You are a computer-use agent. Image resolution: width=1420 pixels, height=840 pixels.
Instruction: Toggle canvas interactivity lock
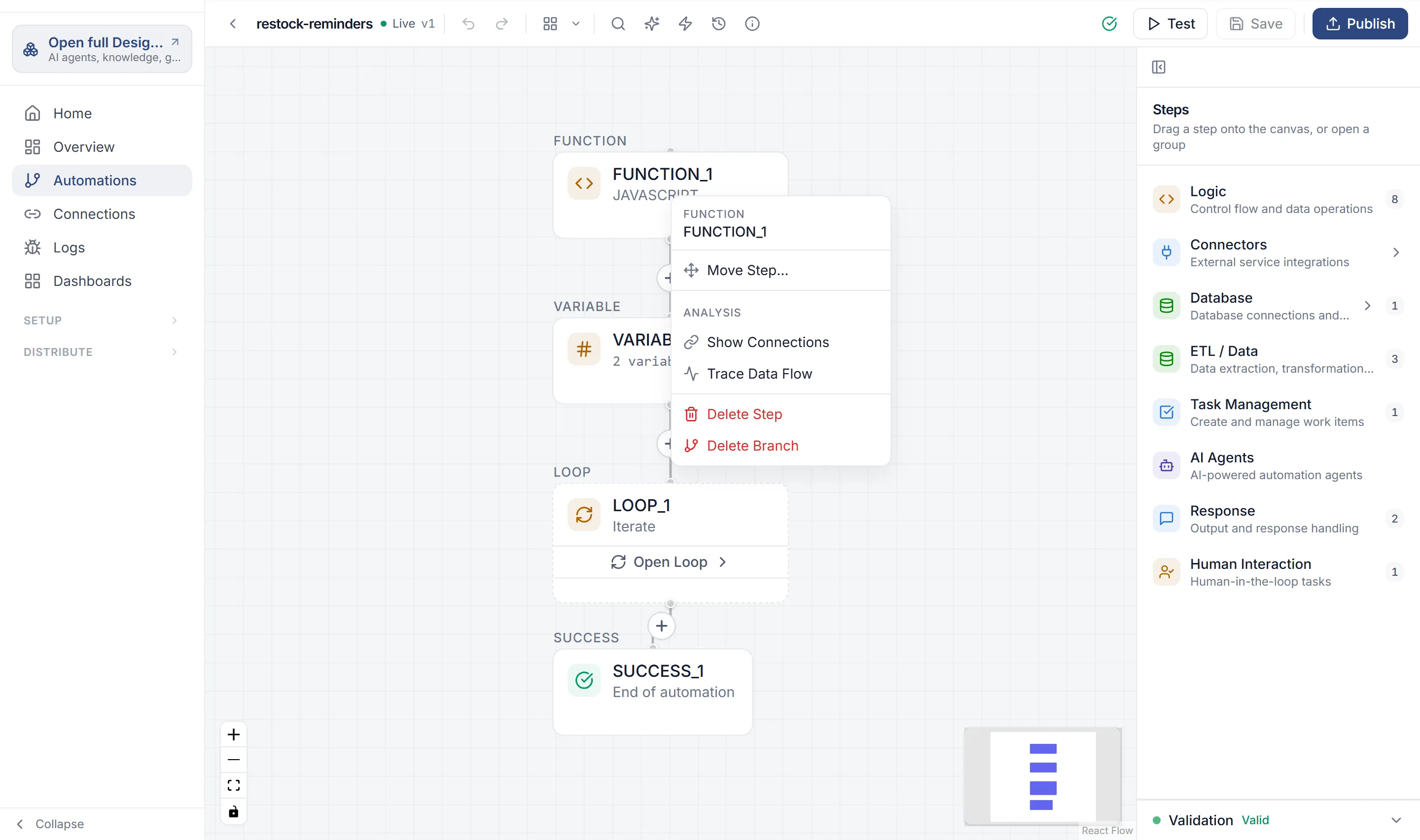click(x=234, y=812)
